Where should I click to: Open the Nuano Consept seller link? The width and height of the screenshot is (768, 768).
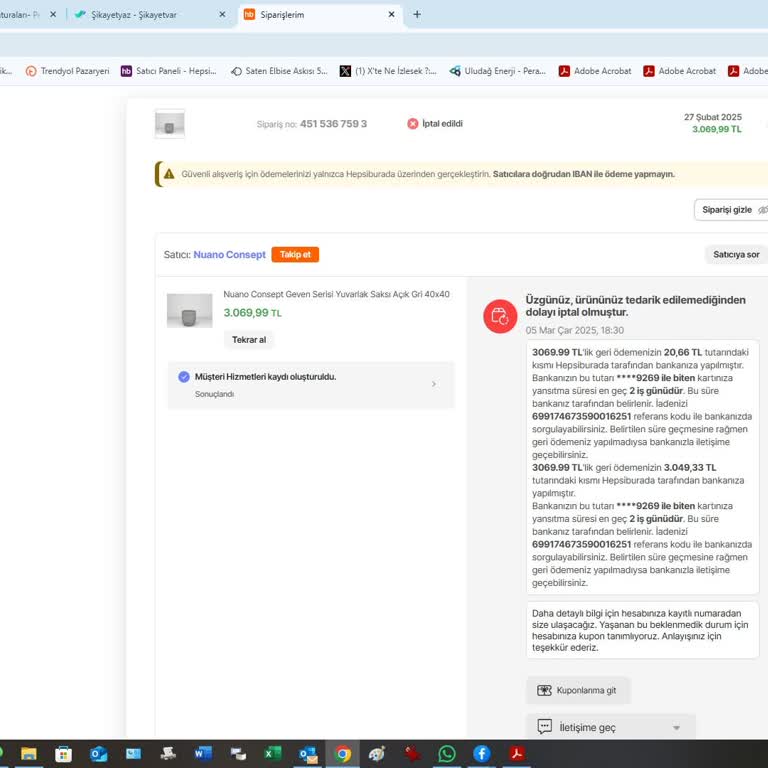[229, 255]
